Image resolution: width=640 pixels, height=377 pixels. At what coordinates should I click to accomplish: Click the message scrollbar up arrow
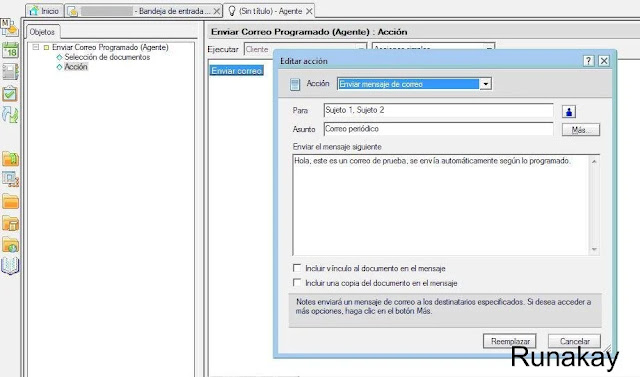tap(594, 162)
